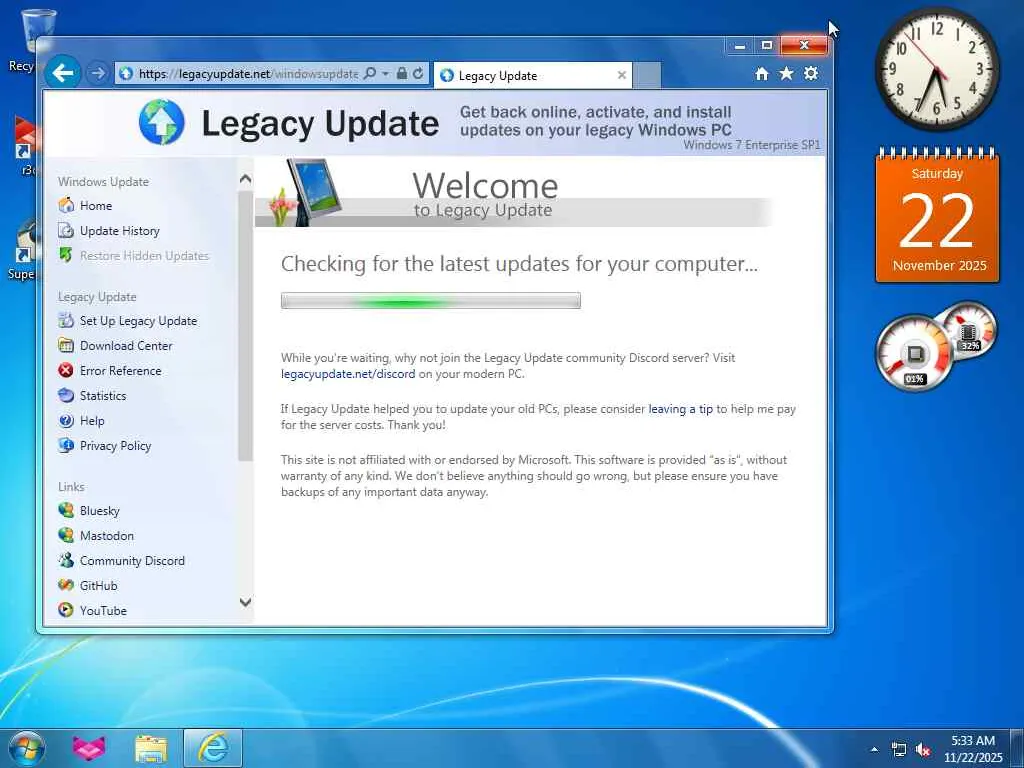1024x768 pixels.
Task: Open the Windows Start menu orb
Action: [x=27, y=748]
